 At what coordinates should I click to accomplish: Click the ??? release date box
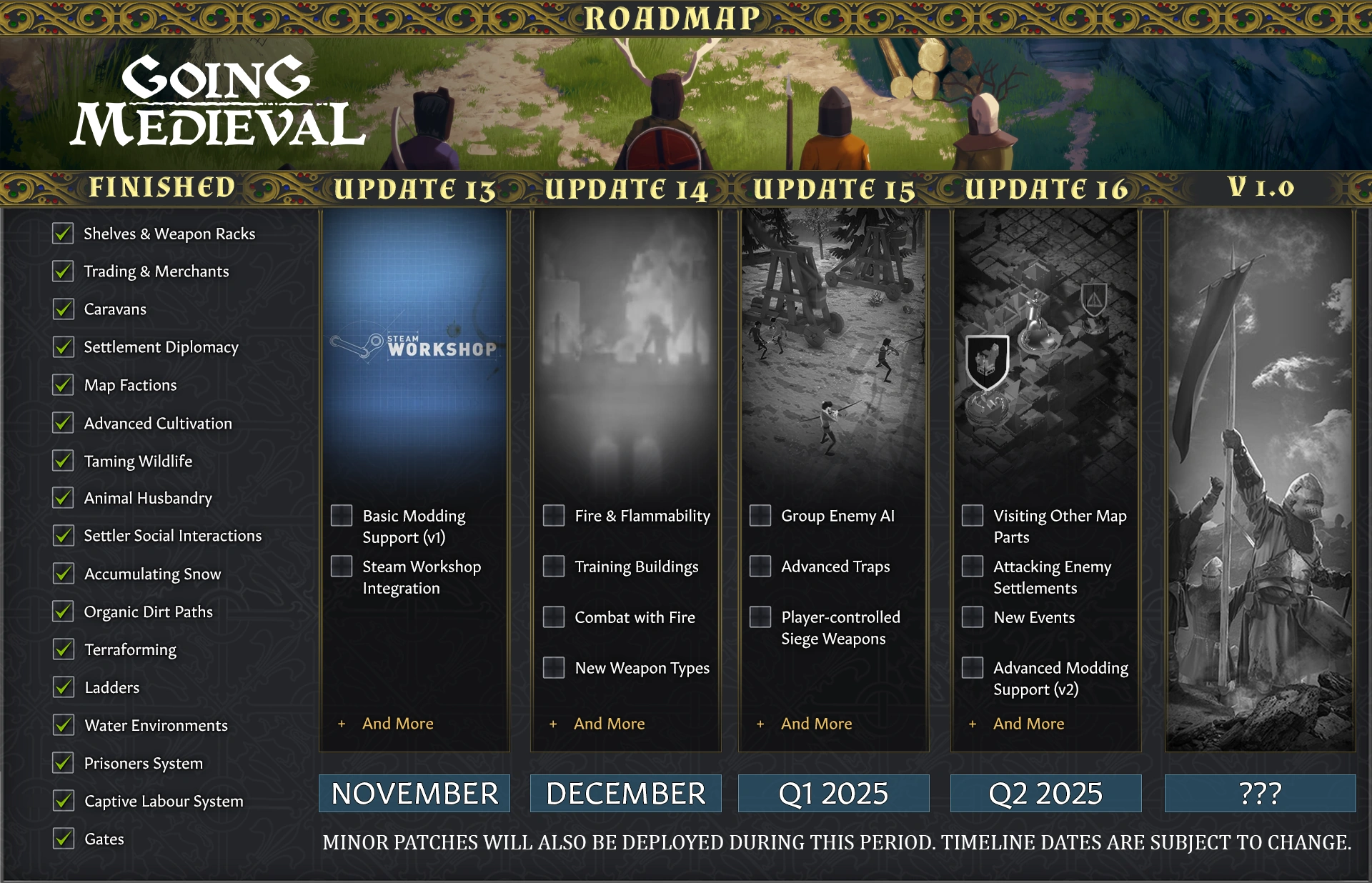pyautogui.click(x=1260, y=793)
